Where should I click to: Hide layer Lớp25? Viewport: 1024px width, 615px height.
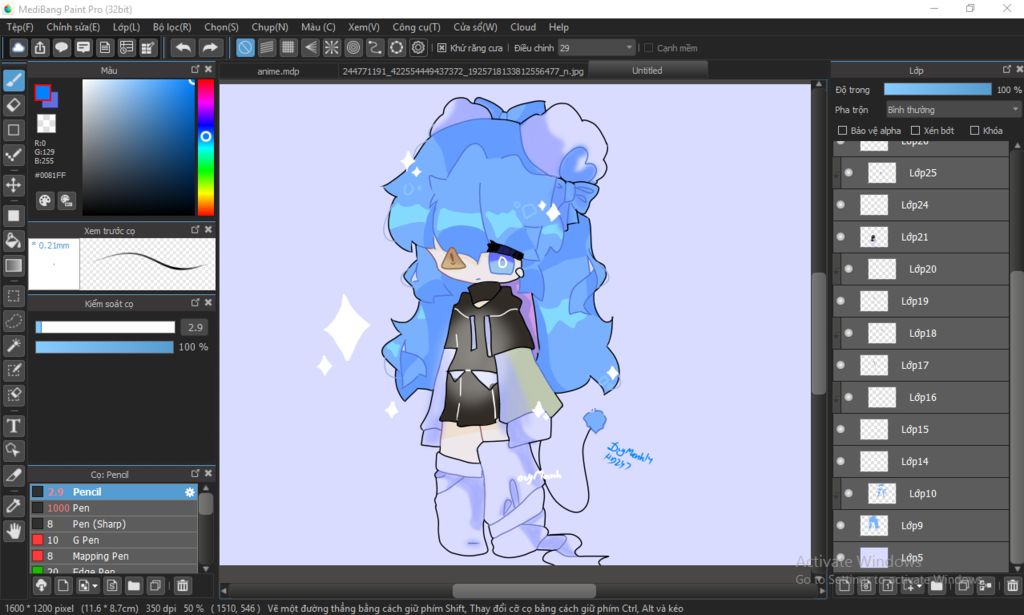click(848, 173)
